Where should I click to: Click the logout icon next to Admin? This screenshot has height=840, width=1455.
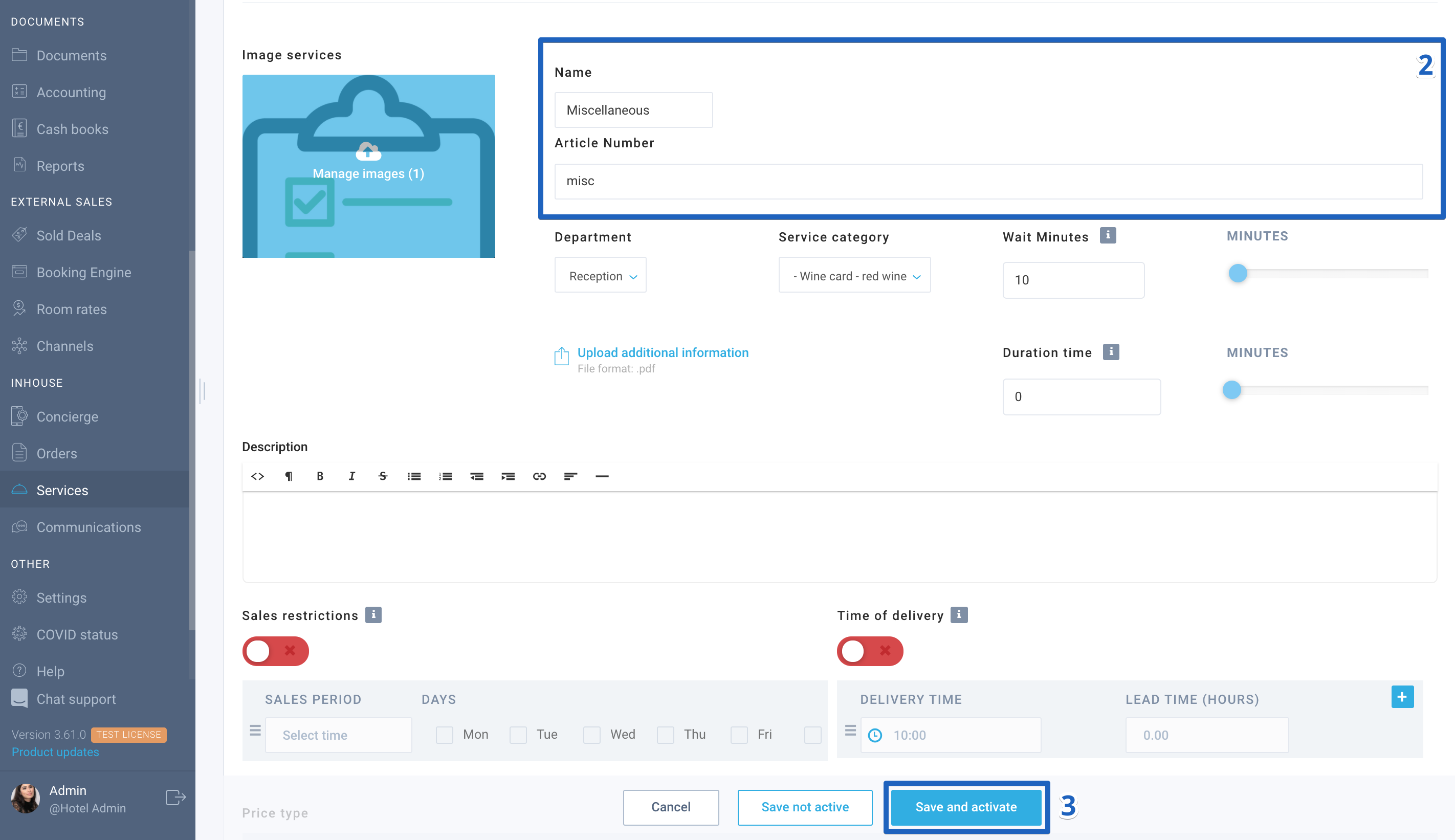[x=175, y=798]
